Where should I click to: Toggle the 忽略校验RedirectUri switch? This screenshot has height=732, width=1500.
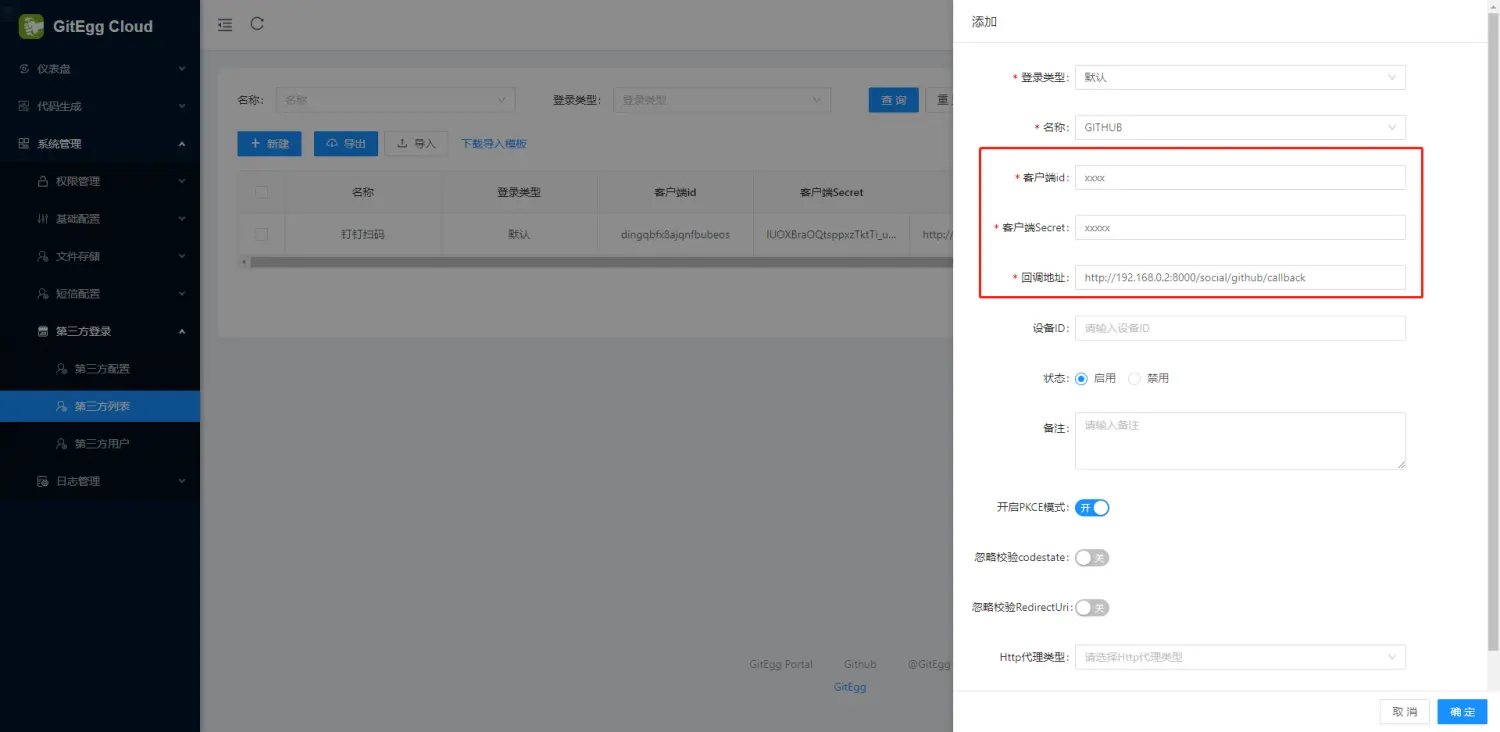click(x=1092, y=608)
